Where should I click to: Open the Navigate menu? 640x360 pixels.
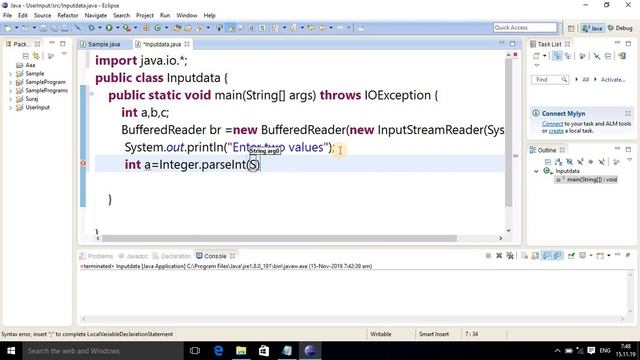click(x=96, y=16)
